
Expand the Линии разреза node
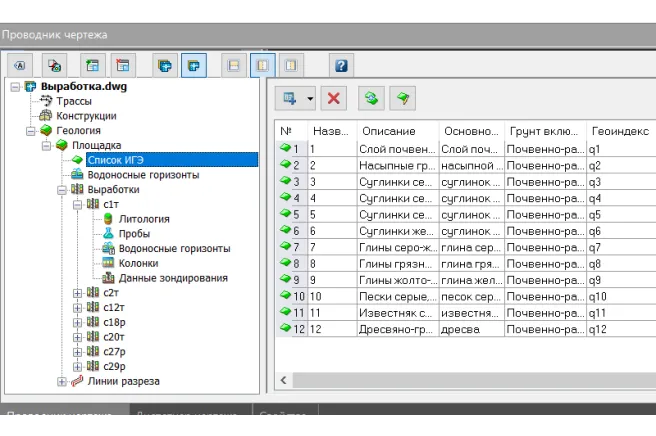[x=62, y=381]
